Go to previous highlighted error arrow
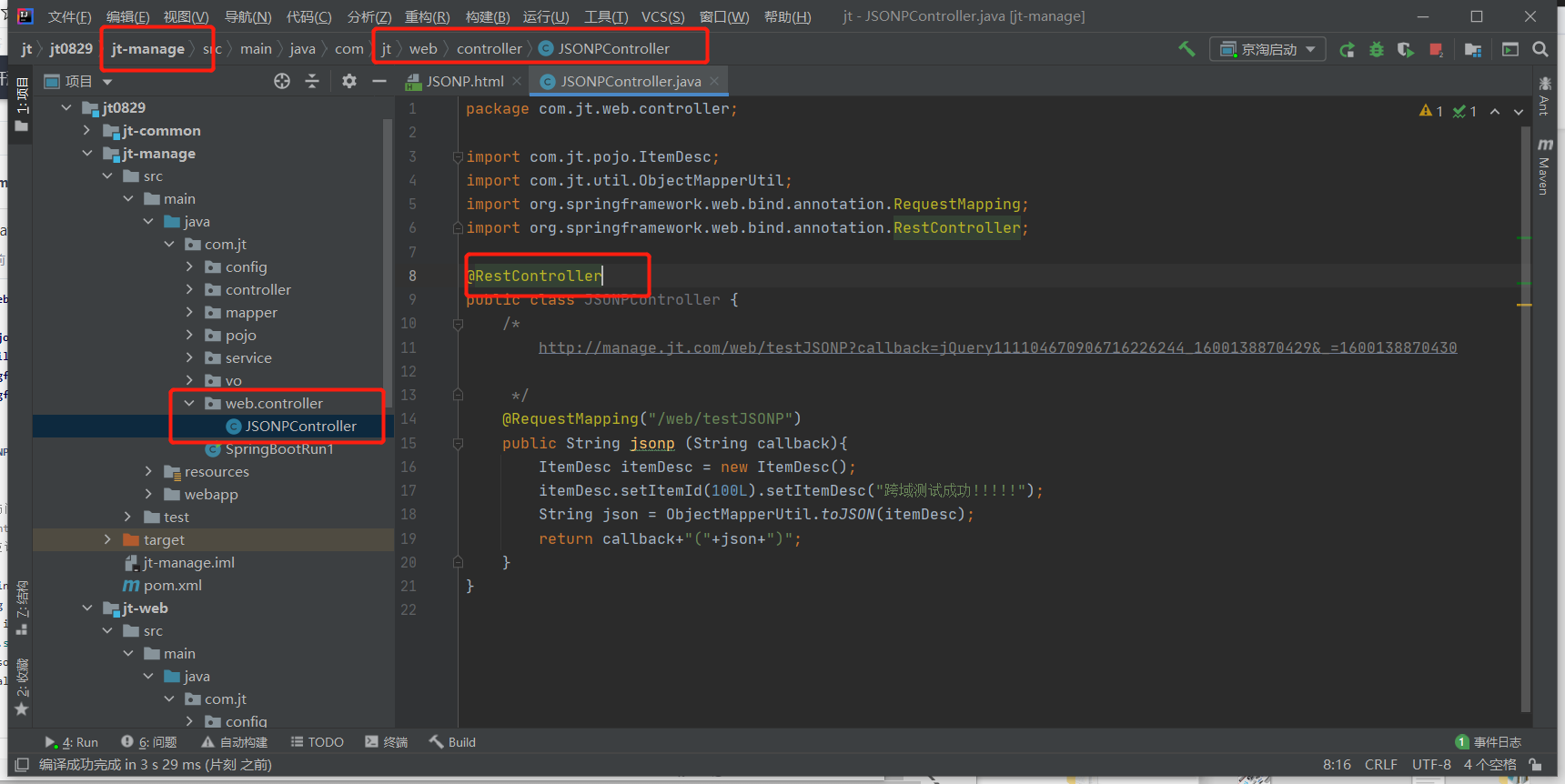This screenshot has height=784, width=1565. pos(1495,111)
